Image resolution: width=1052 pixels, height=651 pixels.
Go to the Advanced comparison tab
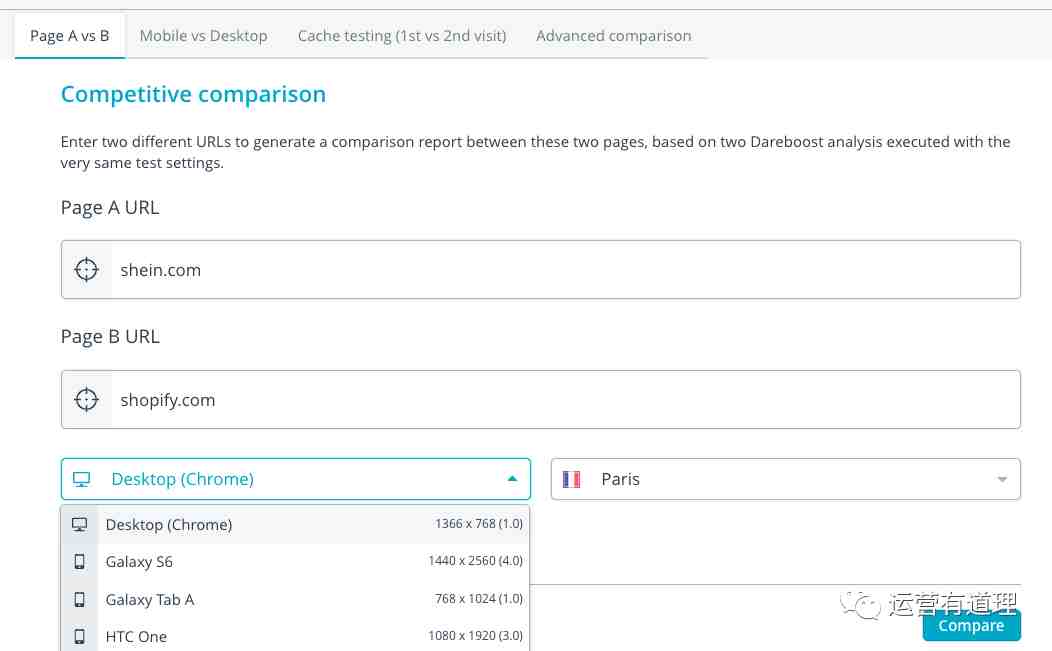click(613, 36)
